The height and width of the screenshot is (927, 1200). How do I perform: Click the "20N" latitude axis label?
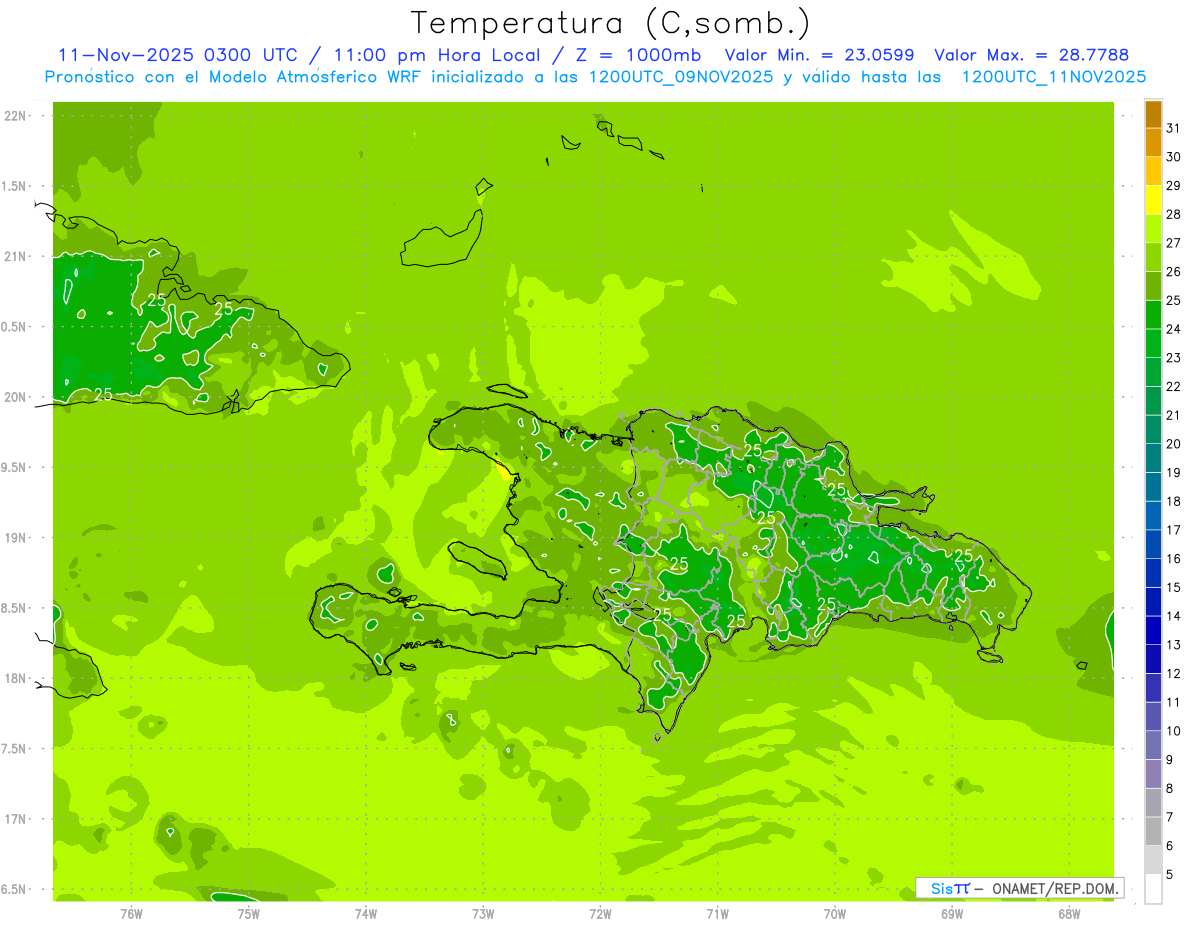[15, 397]
